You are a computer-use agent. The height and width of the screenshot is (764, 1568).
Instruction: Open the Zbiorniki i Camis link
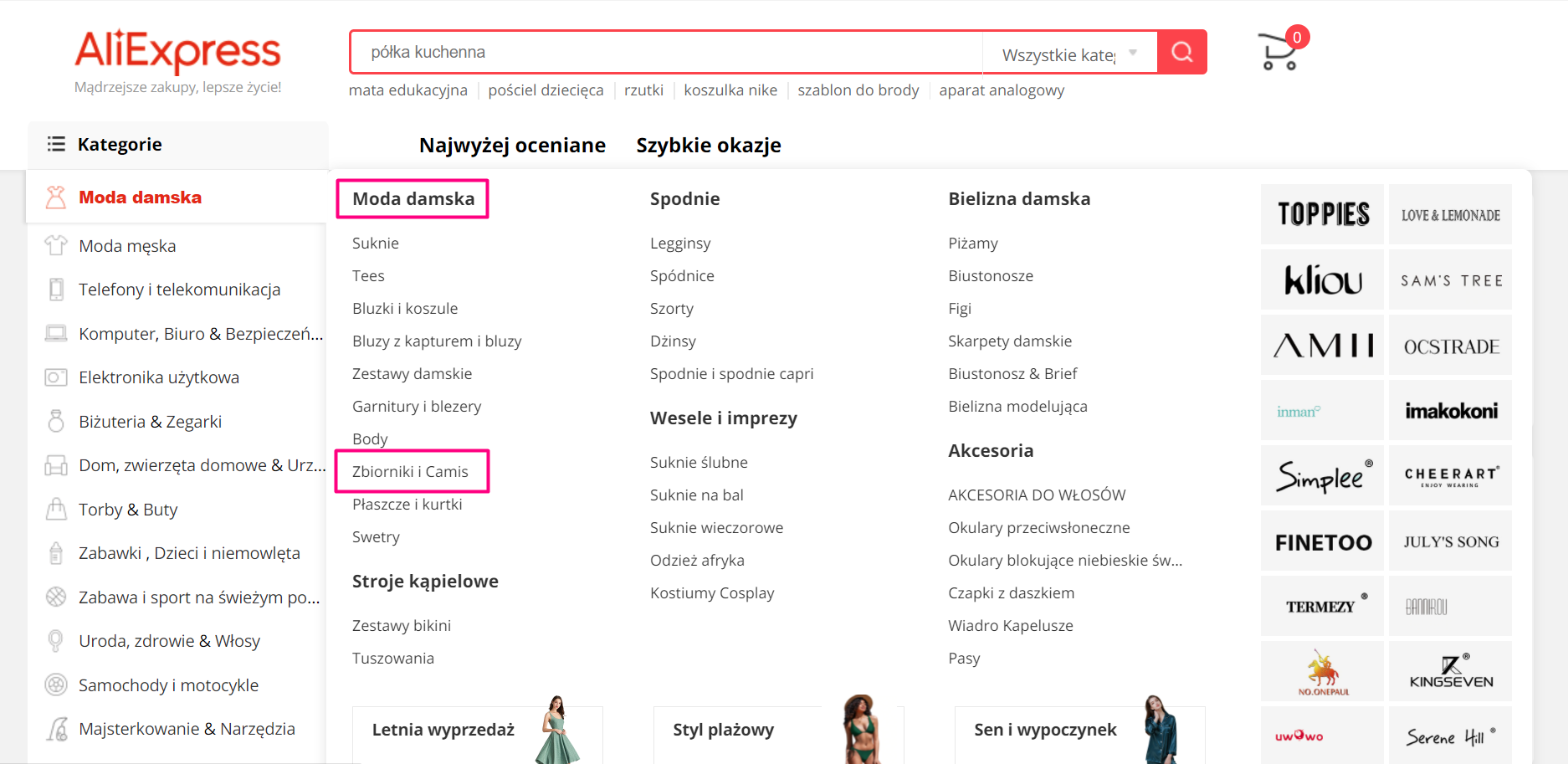(410, 471)
